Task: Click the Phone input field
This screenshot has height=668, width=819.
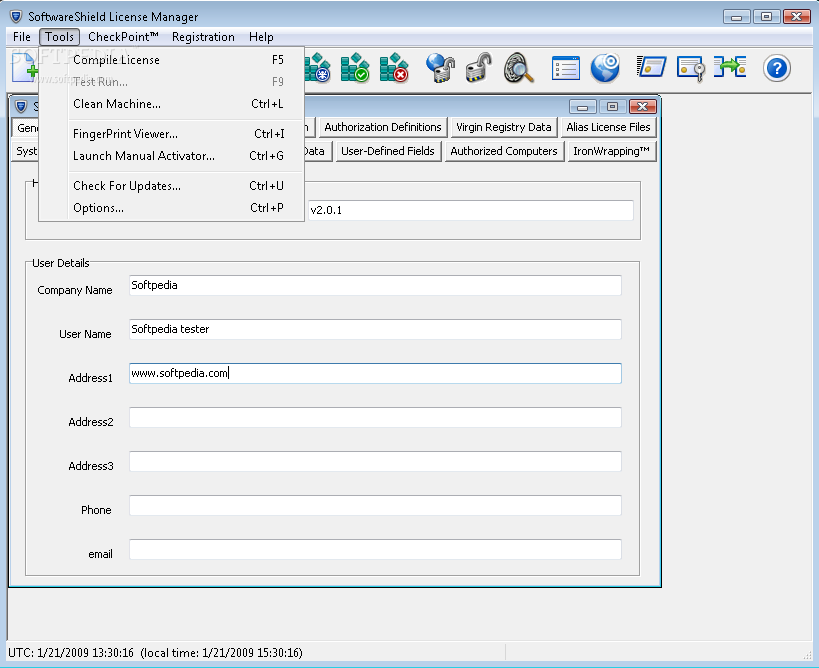Action: point(375,505)
